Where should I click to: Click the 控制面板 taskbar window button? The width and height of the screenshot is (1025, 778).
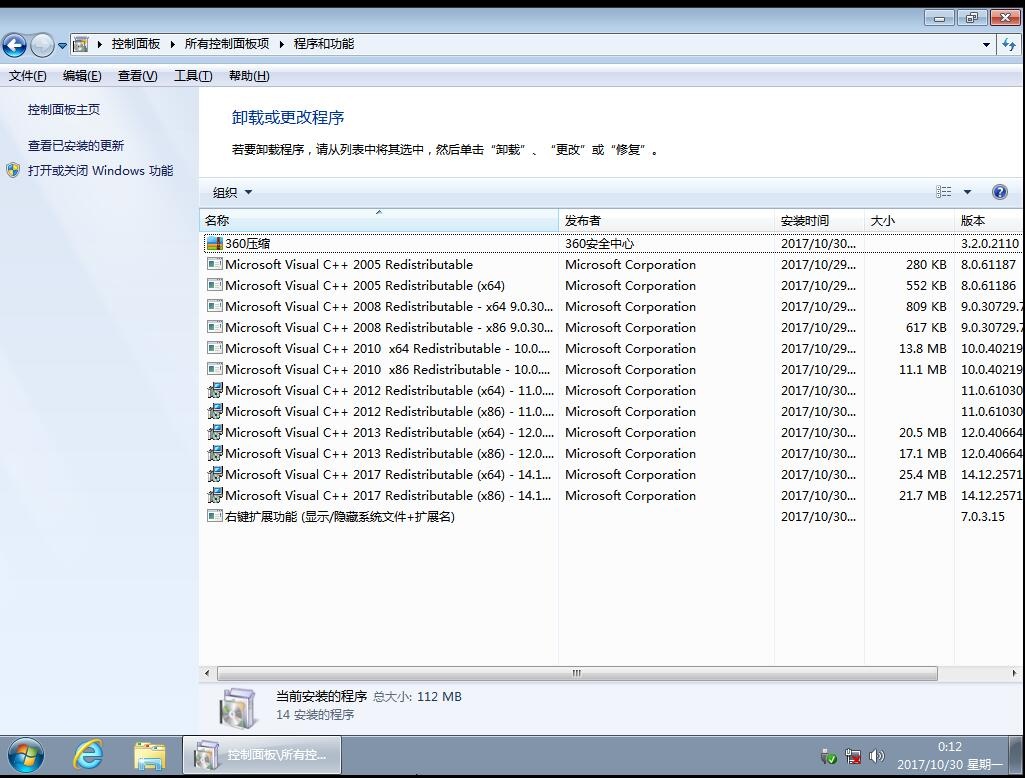tap(261, 756)
